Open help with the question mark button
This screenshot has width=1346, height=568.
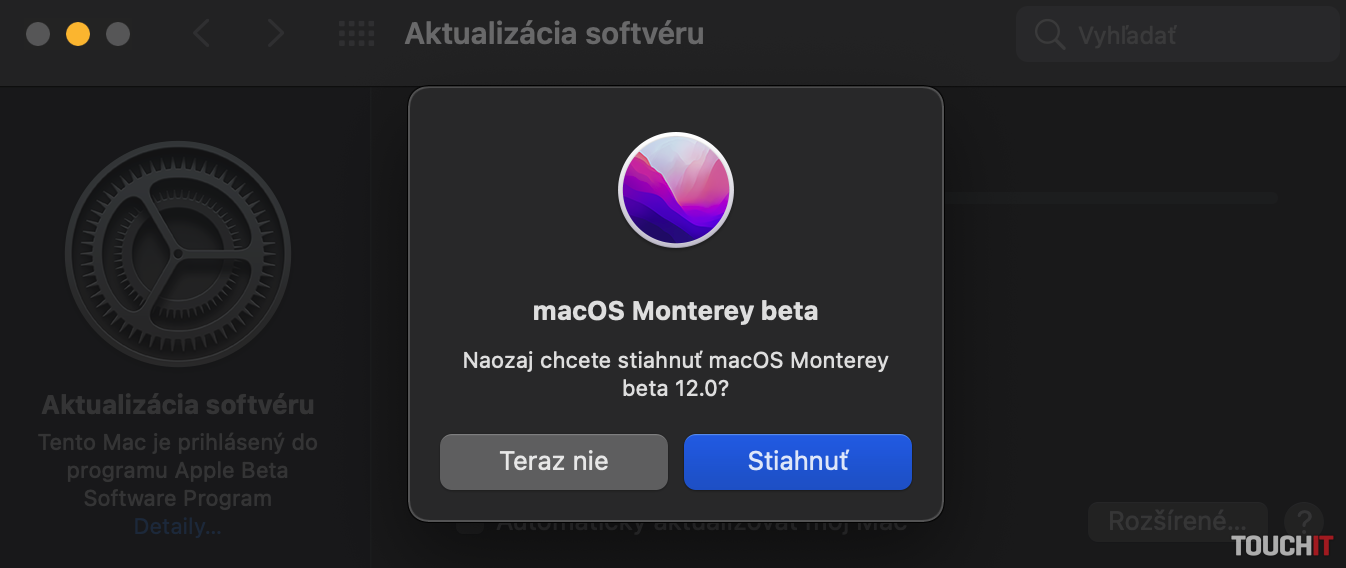pos(1304,521)
